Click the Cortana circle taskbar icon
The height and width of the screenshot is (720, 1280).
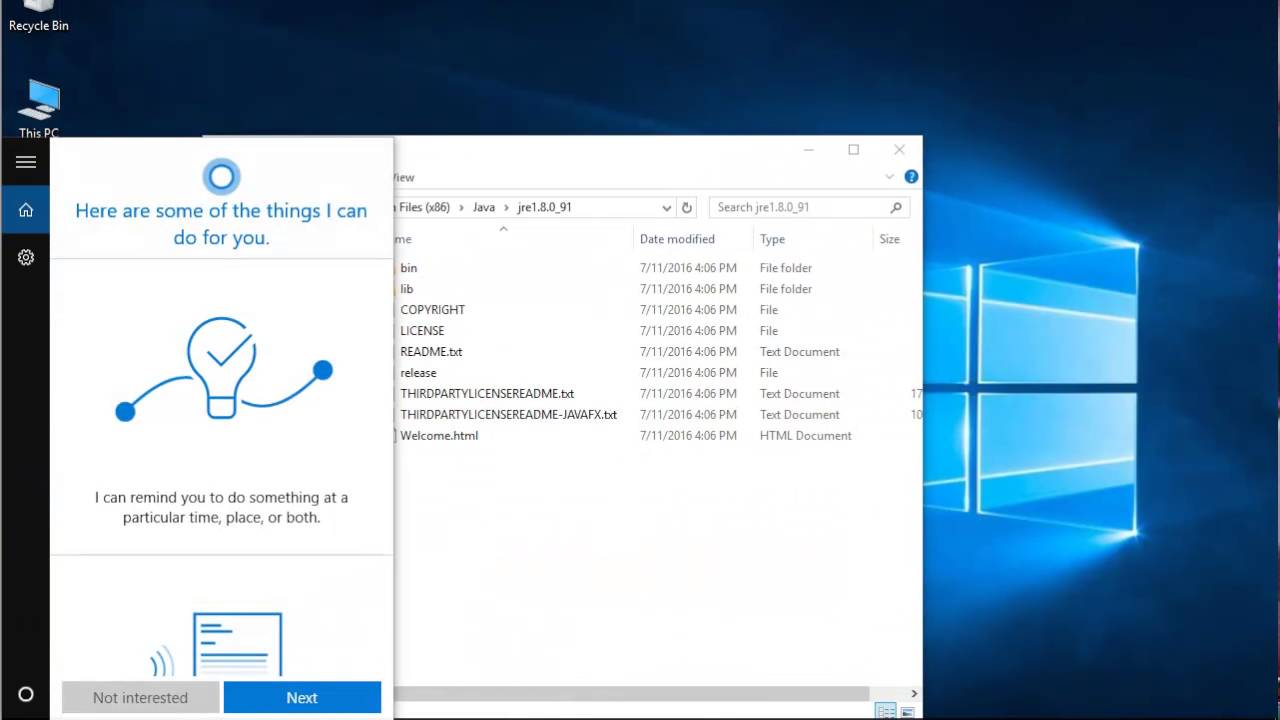click(26, 694)
